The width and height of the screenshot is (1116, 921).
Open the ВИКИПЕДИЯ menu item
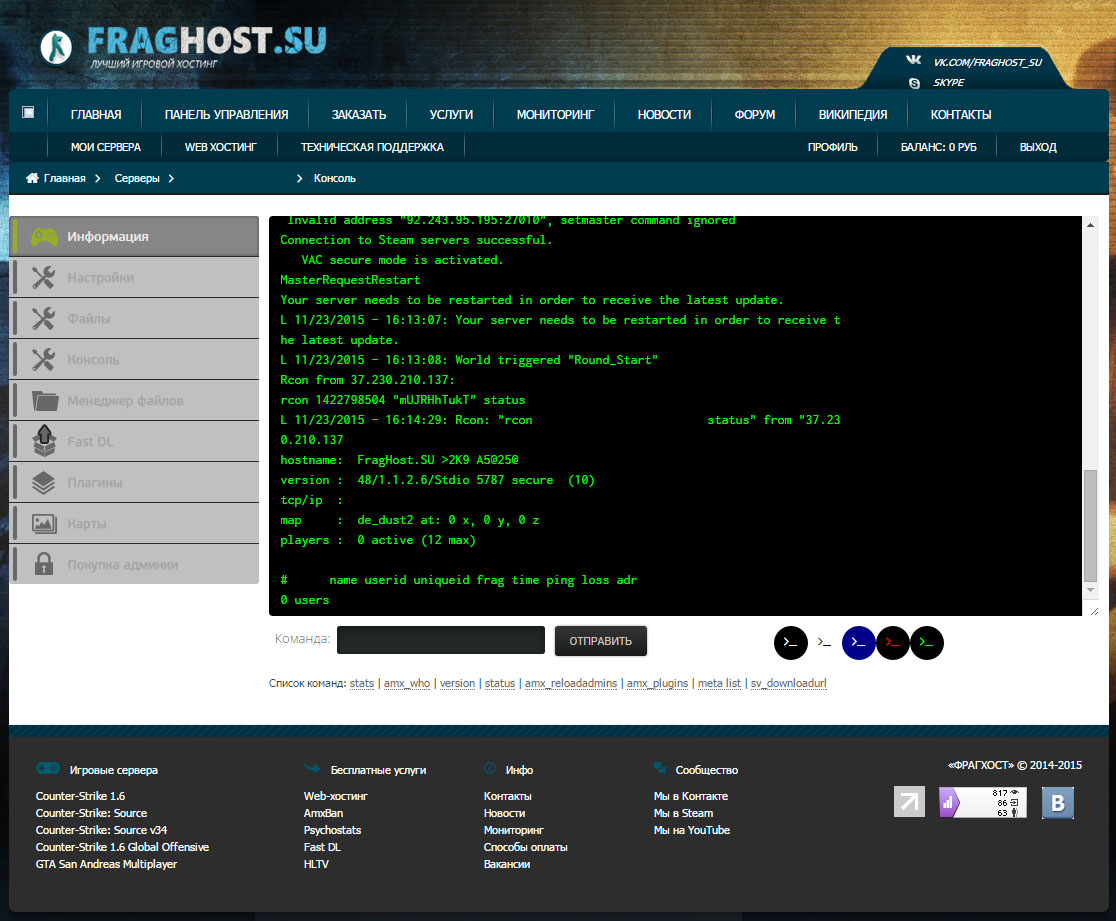point(853,115)
